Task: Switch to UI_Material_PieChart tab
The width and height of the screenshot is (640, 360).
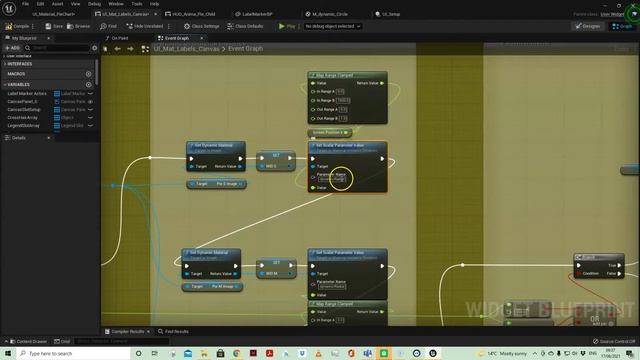Action: click(53, 14)
